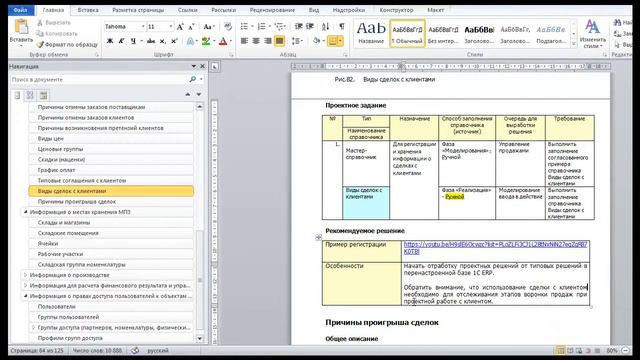Activate Format Painter (Формат по образцу)

(x=67, y=44)
